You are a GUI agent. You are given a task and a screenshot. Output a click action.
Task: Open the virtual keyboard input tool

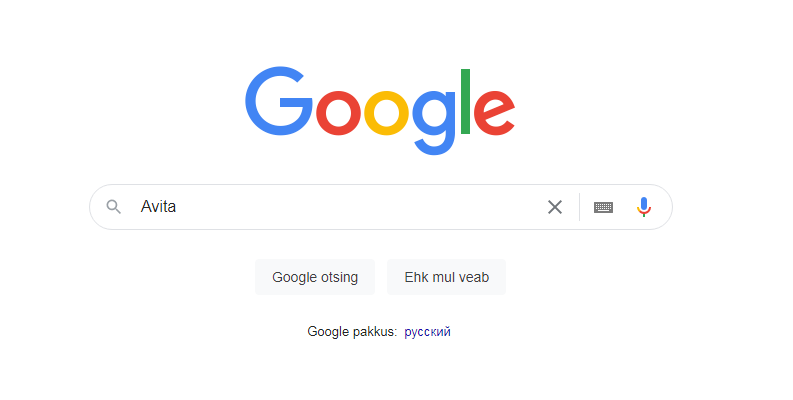tap(603, 207)
